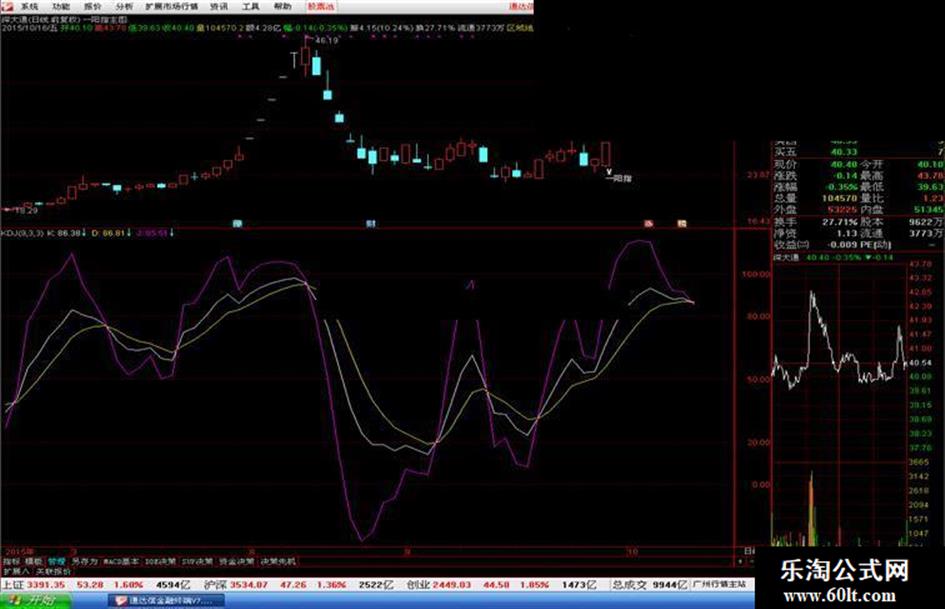Viewport: 945px width, 609px height.
Task: Click the 18.29 low price label
Action: point(27,210)
